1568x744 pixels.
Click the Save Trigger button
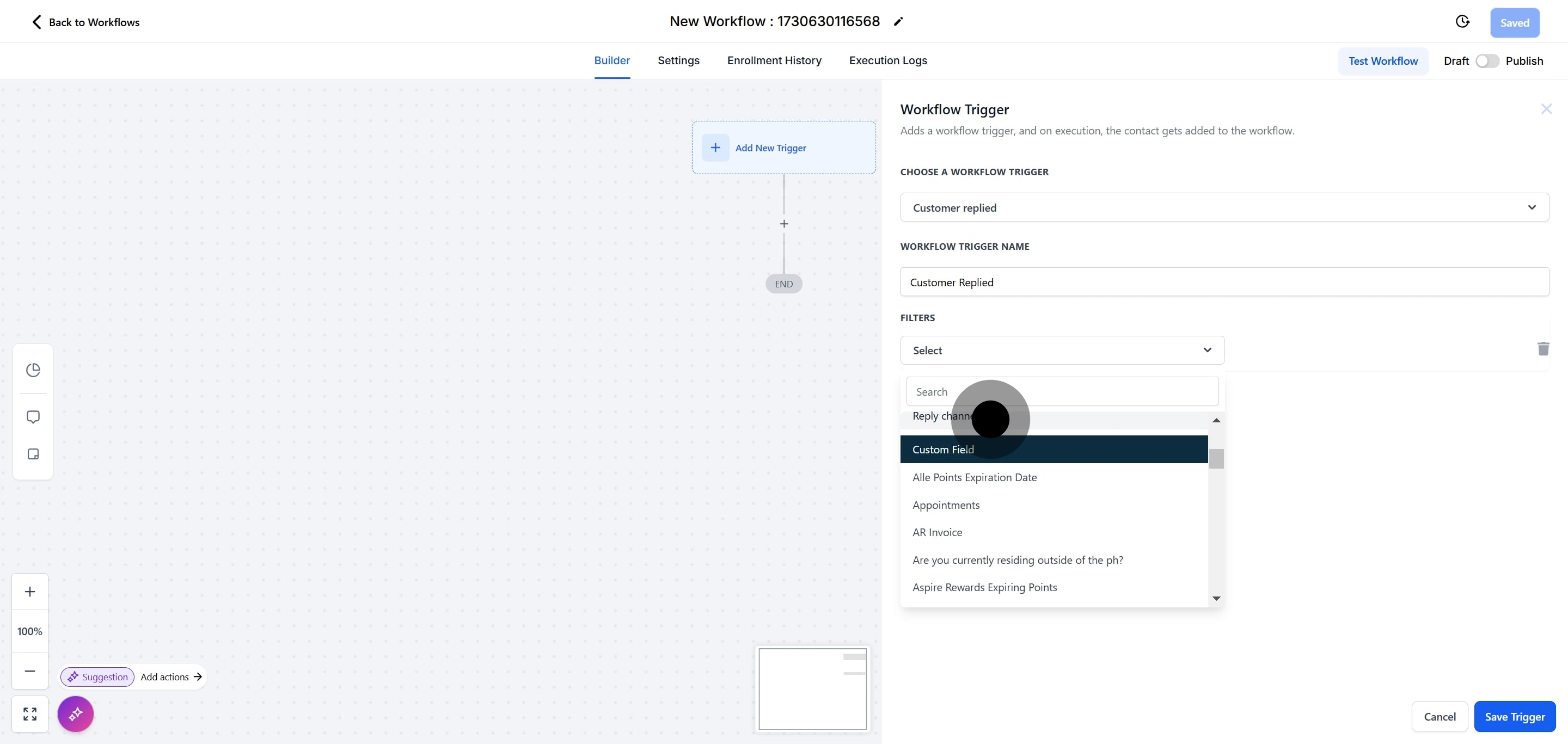pyautogui.click(x=1514, y=717)
